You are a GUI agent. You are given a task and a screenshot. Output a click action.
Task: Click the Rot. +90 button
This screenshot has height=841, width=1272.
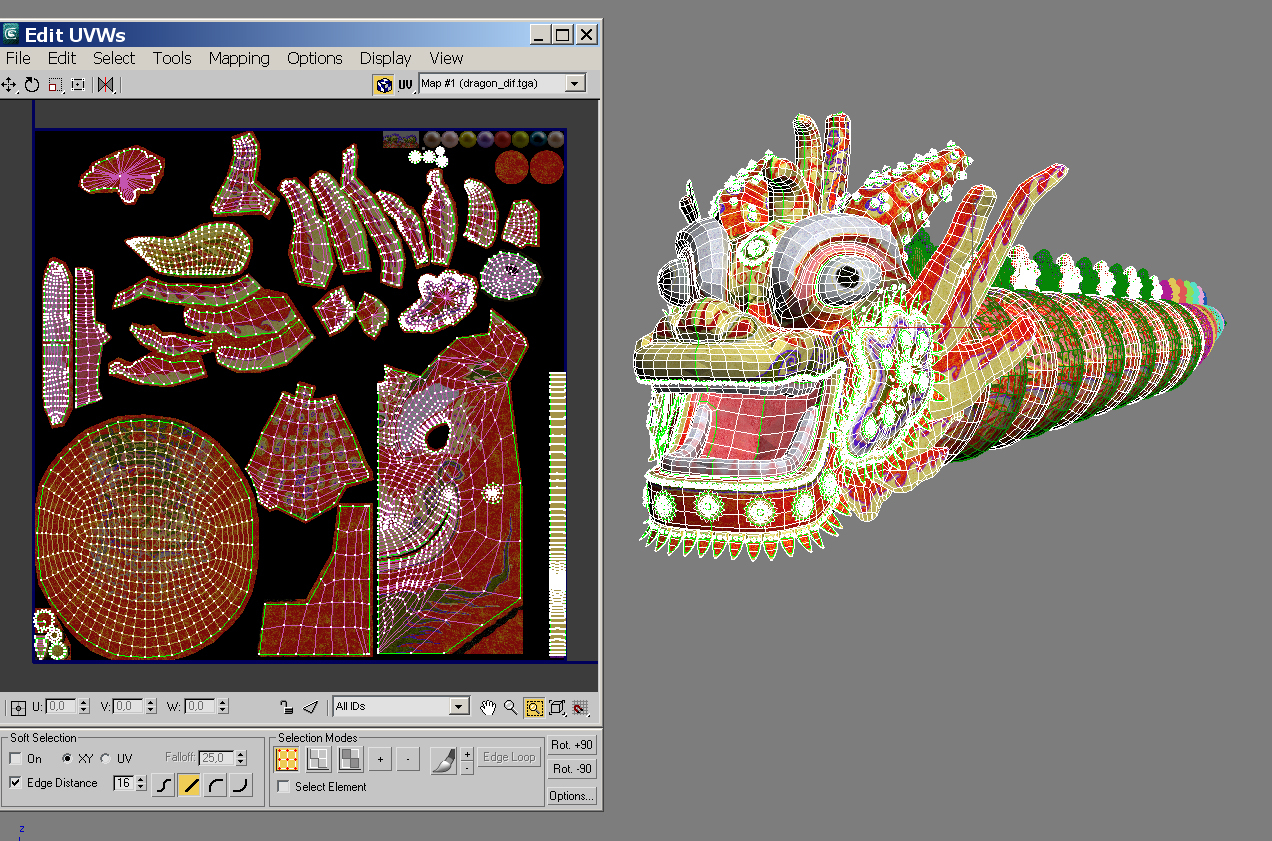571,745
